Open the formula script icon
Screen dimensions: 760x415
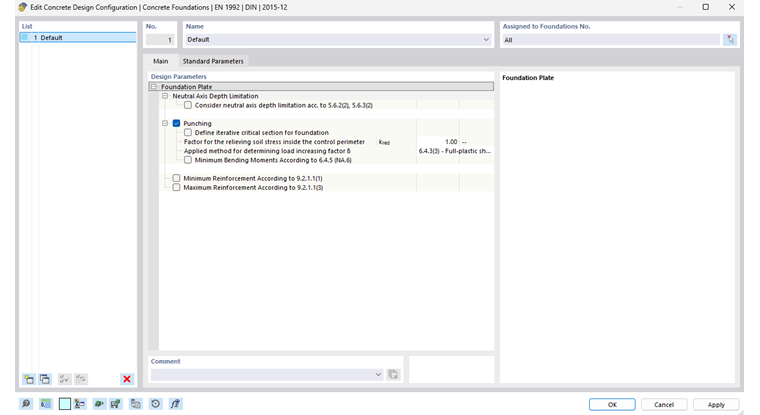tap(175, 404)
